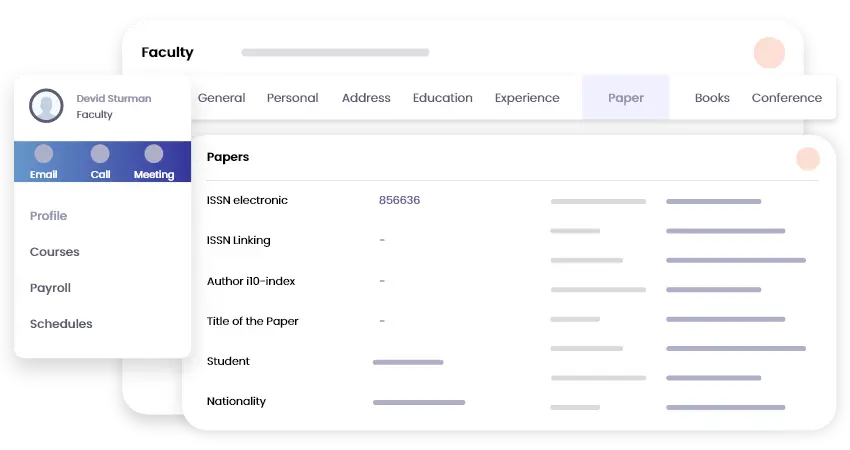
Task: Select the Paper tab
Action: [x=626, y=98]
